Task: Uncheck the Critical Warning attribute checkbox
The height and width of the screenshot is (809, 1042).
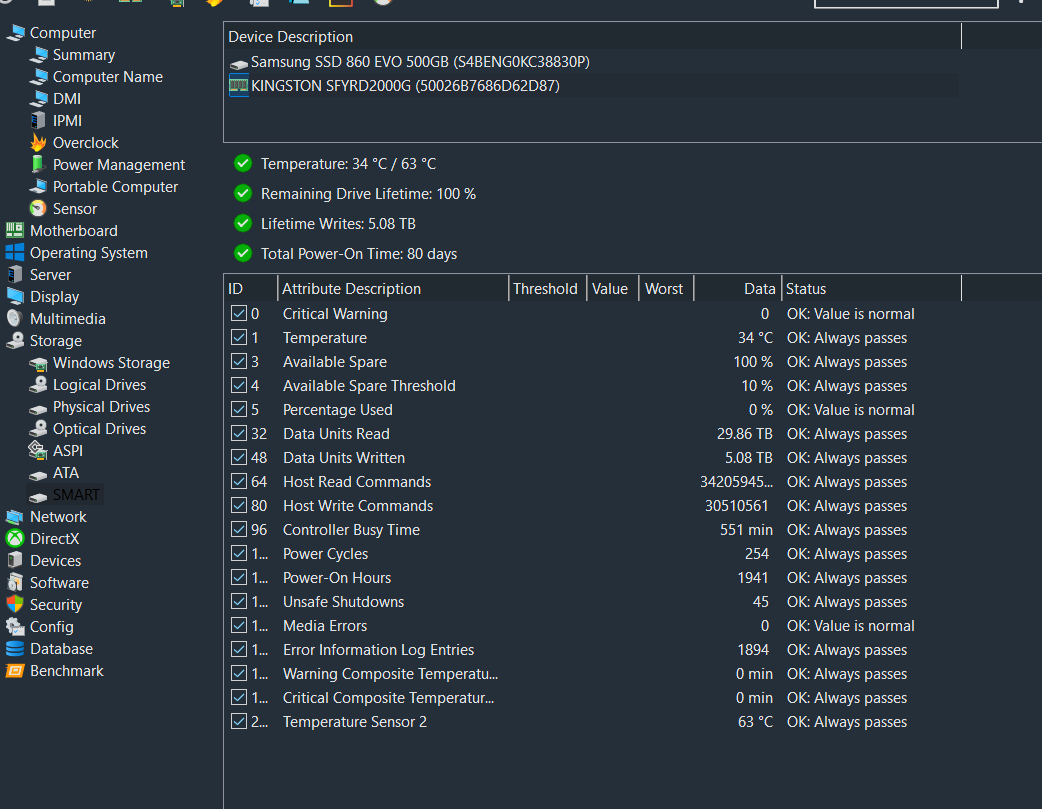Action: (x=239, y=313)
